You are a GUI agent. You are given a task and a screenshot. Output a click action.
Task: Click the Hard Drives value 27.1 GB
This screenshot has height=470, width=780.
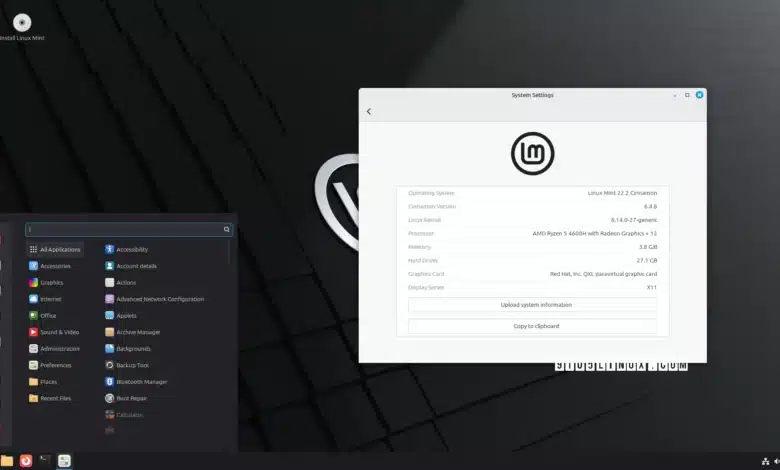coord(647,260)
